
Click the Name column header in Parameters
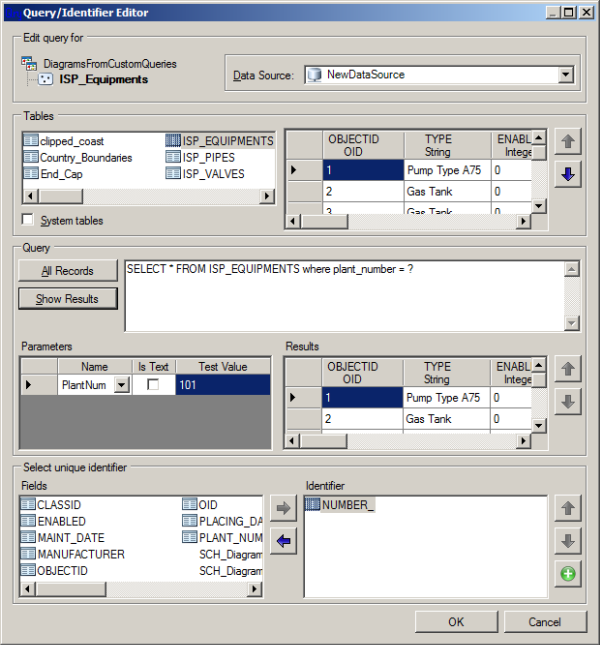click(x=95, y=367)
